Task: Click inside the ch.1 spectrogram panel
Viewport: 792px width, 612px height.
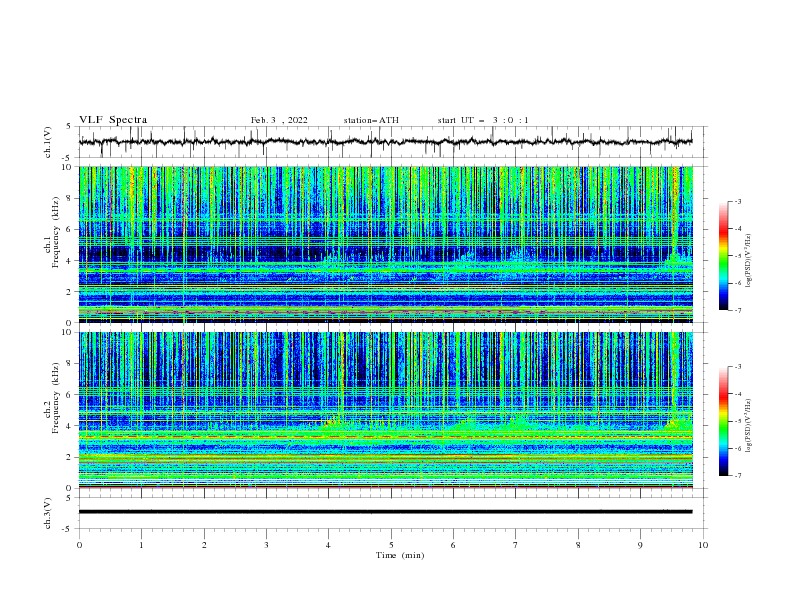Action: (x=386, y=244)
